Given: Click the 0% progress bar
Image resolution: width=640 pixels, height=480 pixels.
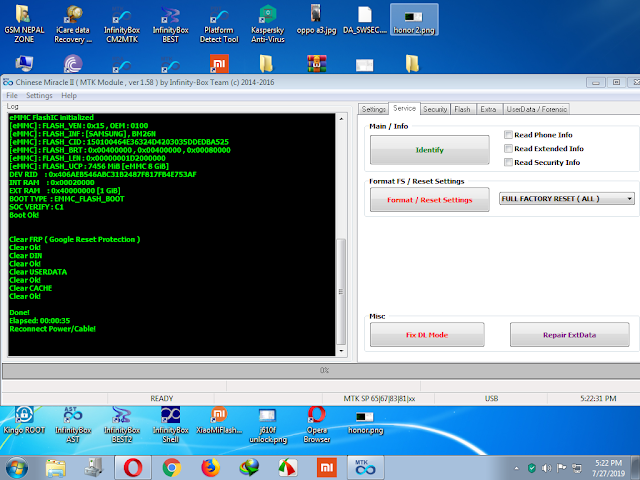Looking at the screenshot, I should pos(321,371).
